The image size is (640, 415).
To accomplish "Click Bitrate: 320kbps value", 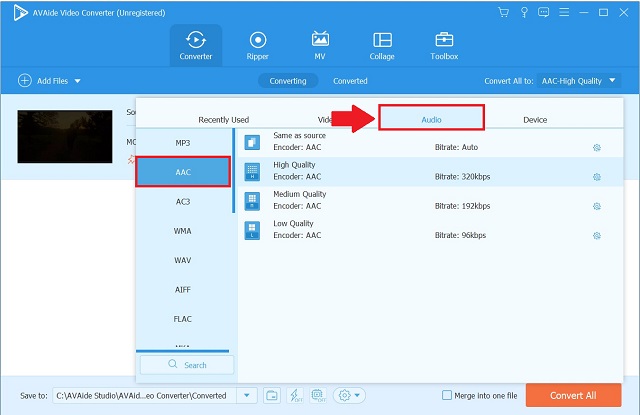I will click(x=462, y=177).
